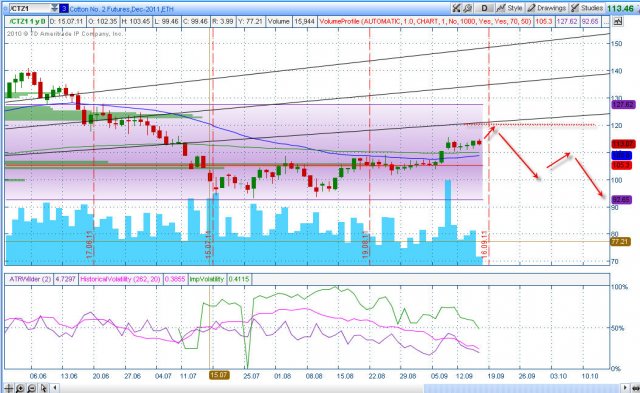Click the blue number 3 link-color box
Image resolution: width=640 pixels, height=393 pixels.
click(x=64, y=8)
